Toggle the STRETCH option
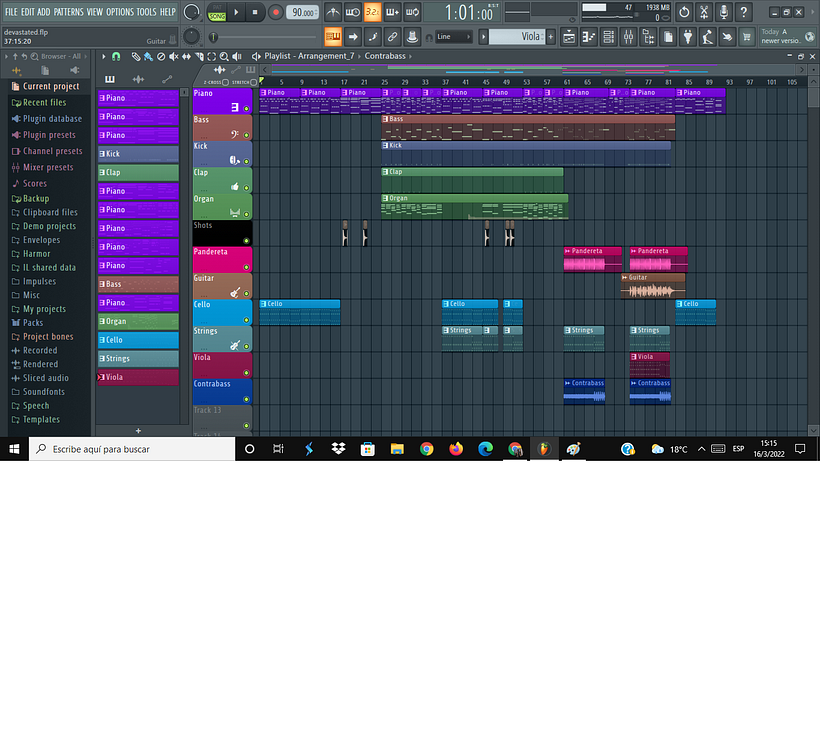 click(x=254, y=82)
